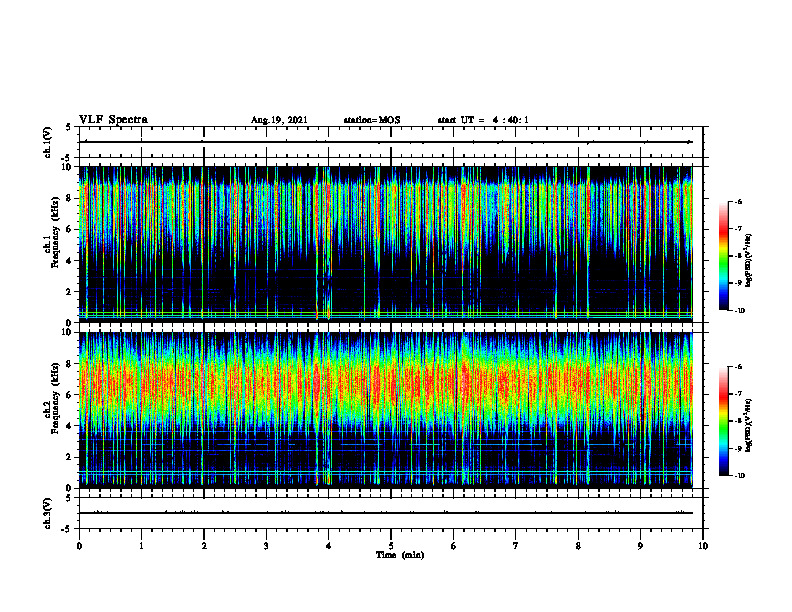Screen dimensions: 792x612
Task: Click the time axis final tick label "10"
Action: click(703, 546)
